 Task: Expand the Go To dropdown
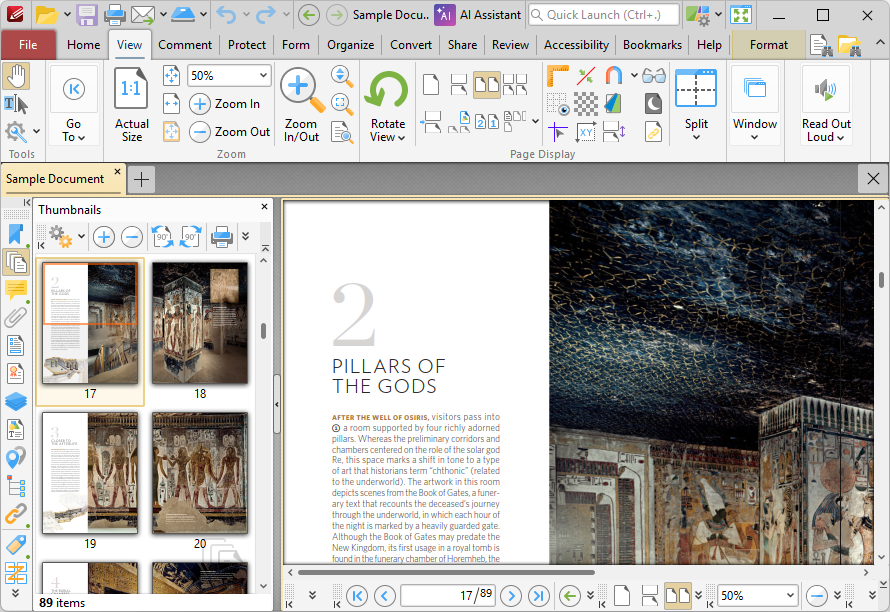(74, 131)
